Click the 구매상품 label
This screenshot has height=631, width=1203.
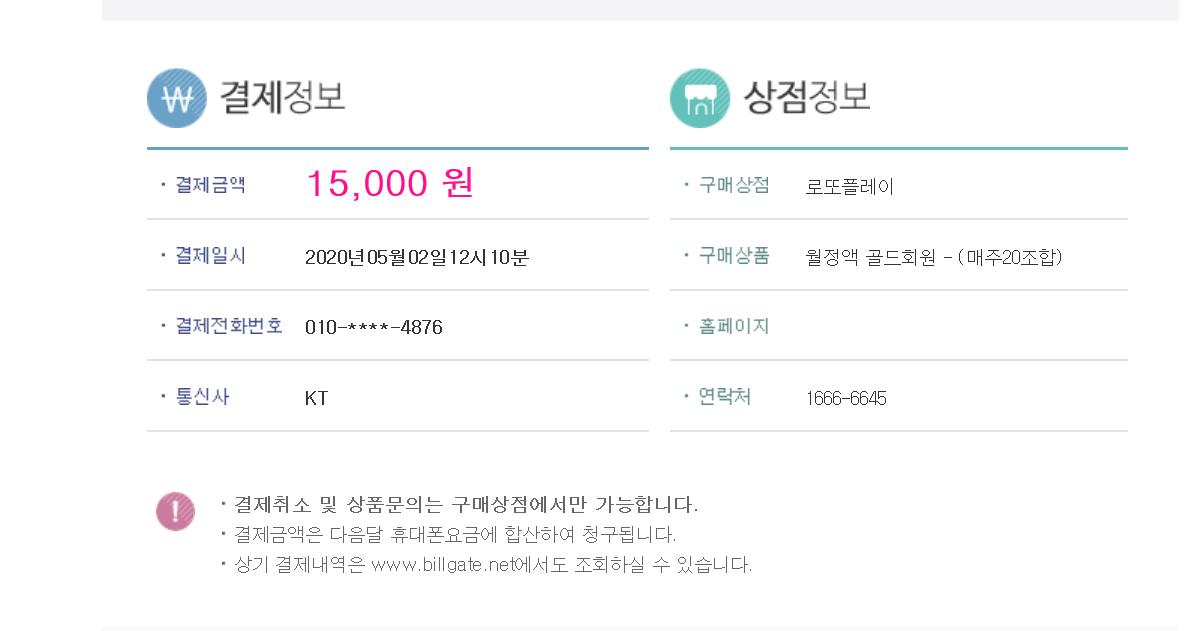[734, 256]
